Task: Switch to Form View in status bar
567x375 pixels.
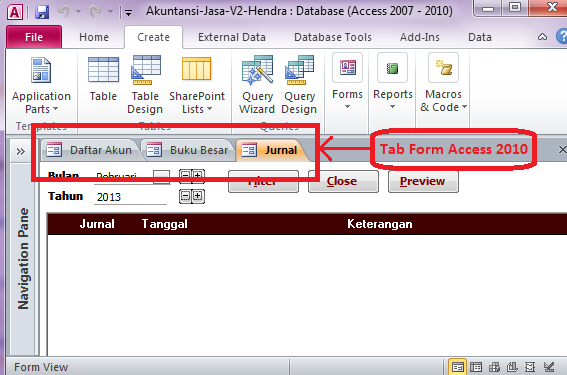Action: [457, 367]
